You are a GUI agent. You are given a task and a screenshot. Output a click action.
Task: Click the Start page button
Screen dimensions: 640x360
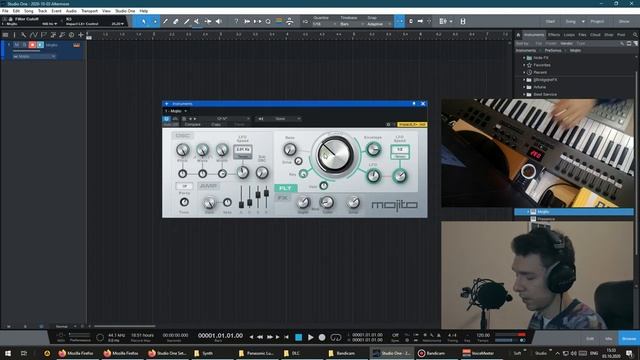coord(550,21)
